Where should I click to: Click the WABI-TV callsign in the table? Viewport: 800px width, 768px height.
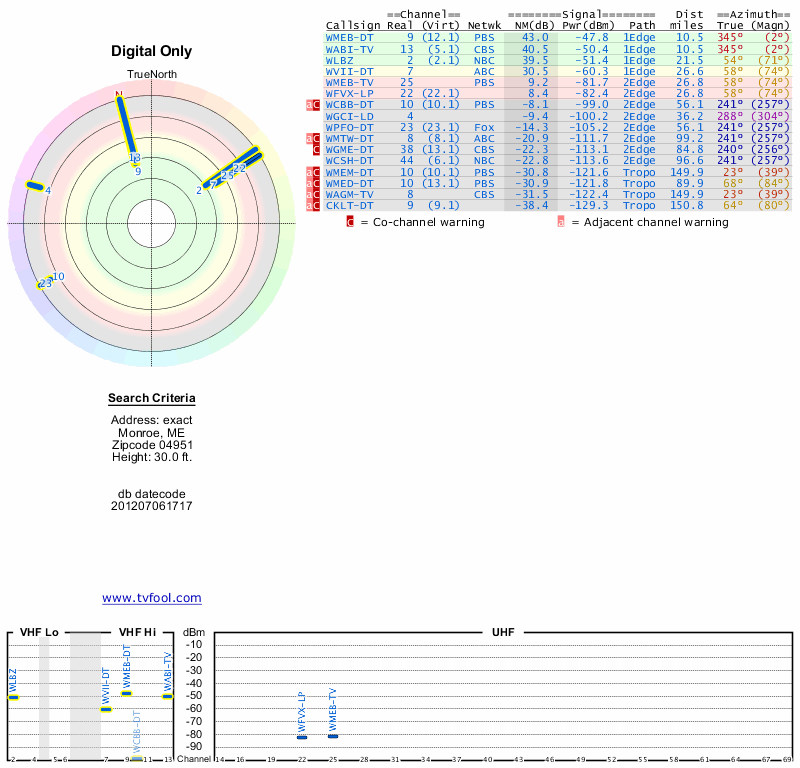click(x=349, y=48)
